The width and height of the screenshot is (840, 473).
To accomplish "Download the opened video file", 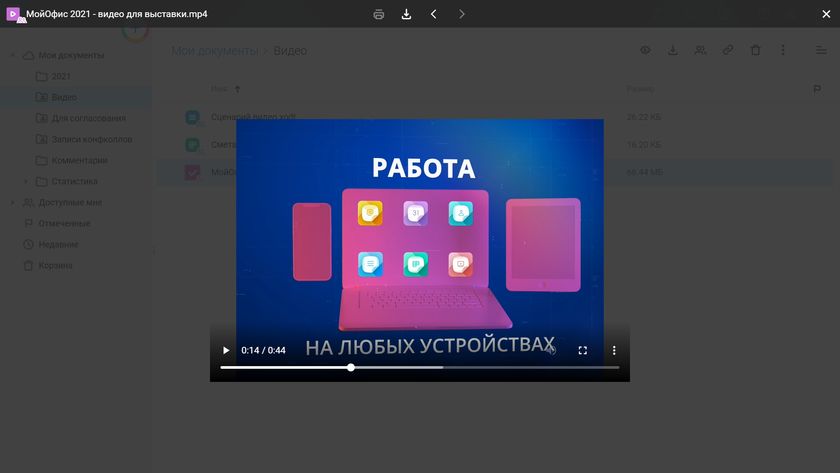I will point(406,14).
